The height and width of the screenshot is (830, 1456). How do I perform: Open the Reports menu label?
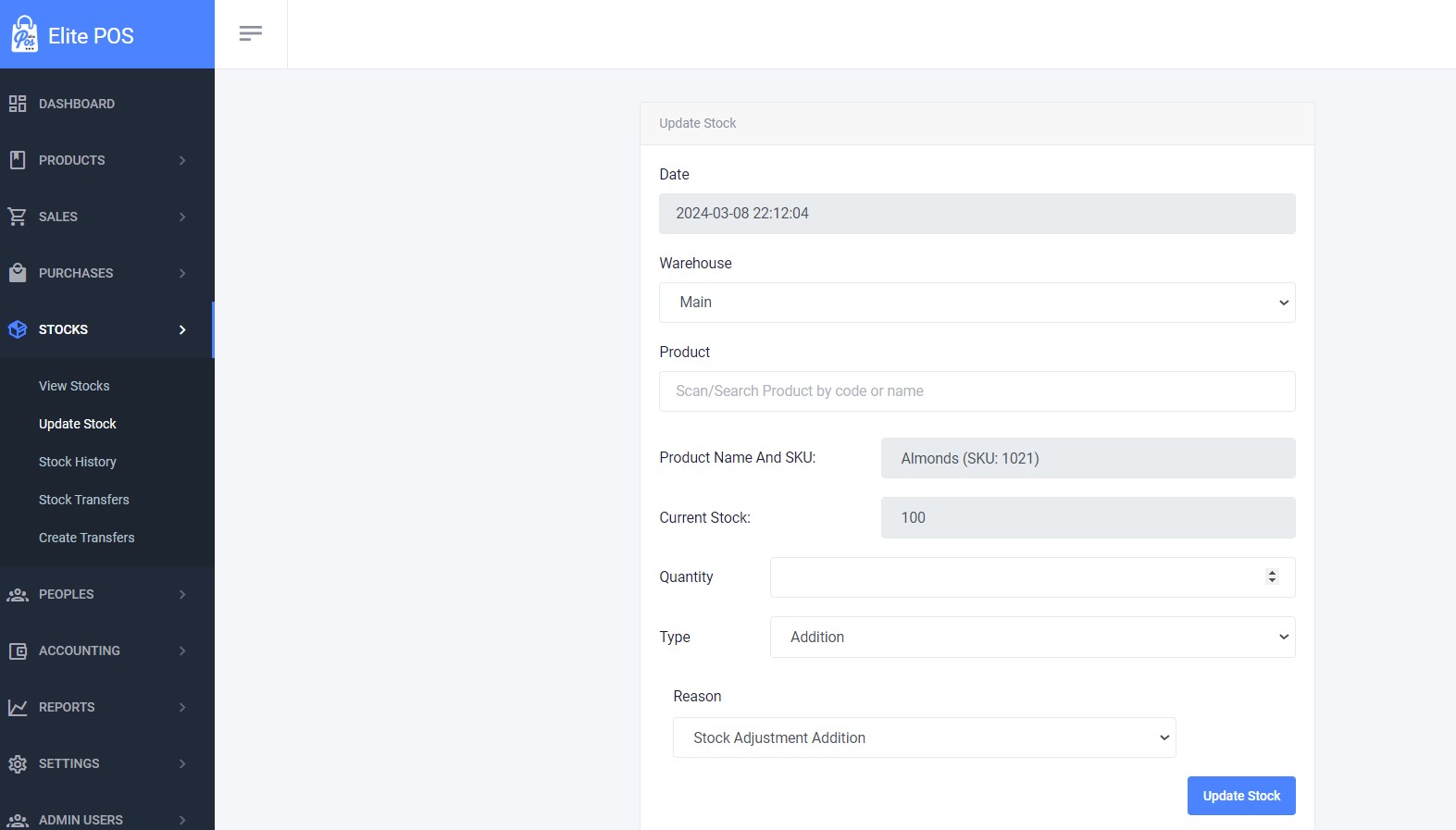pos(67,707)
